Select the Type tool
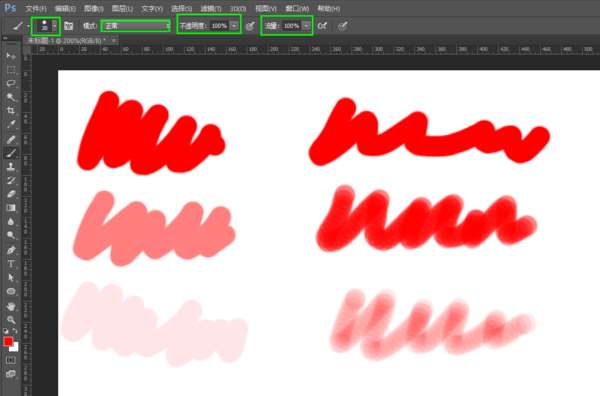 coord(11,264)
